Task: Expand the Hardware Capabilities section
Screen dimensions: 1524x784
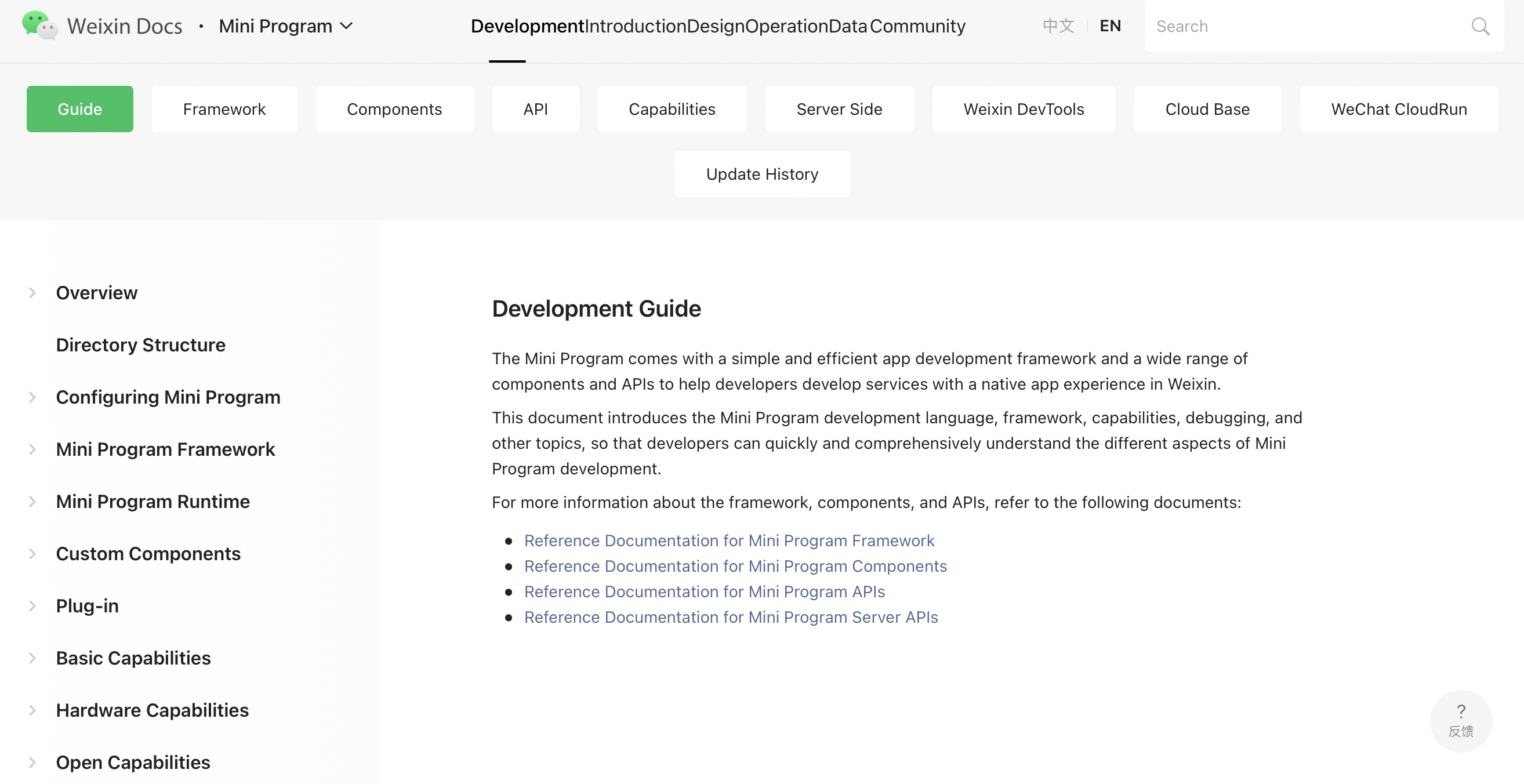Action: (x=32, y=709)
